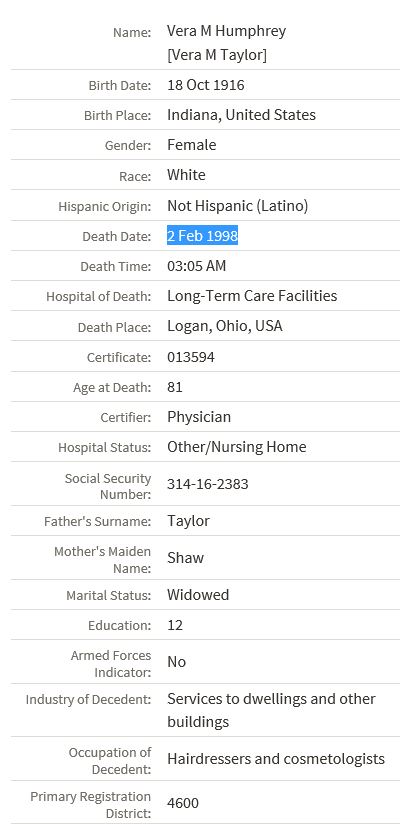The height and width of the screenshot is (824, 413).
Task: Click the name Vera M Humphrey
Action: point(226,32)
